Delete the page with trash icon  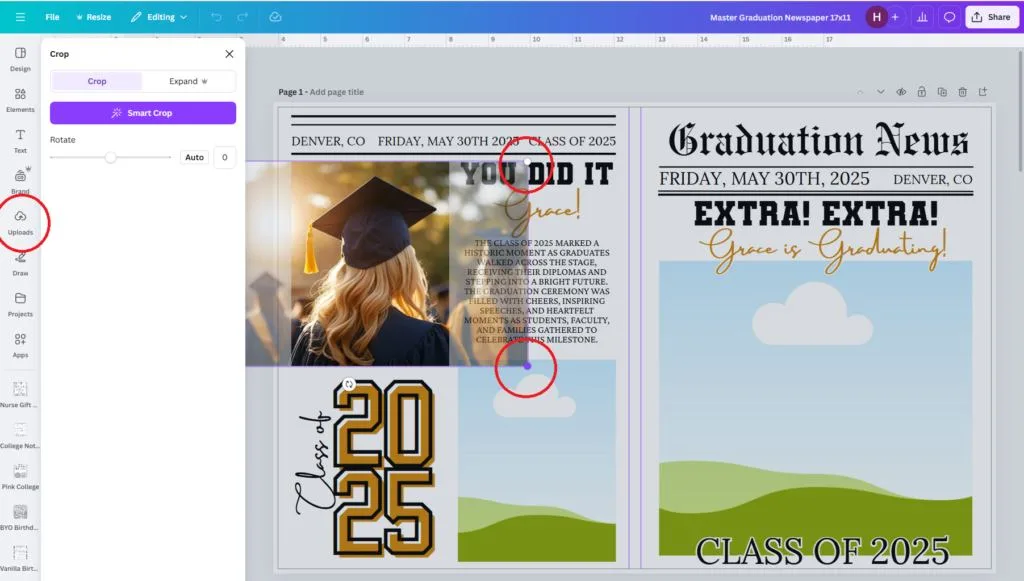click(x=962, y=92)
